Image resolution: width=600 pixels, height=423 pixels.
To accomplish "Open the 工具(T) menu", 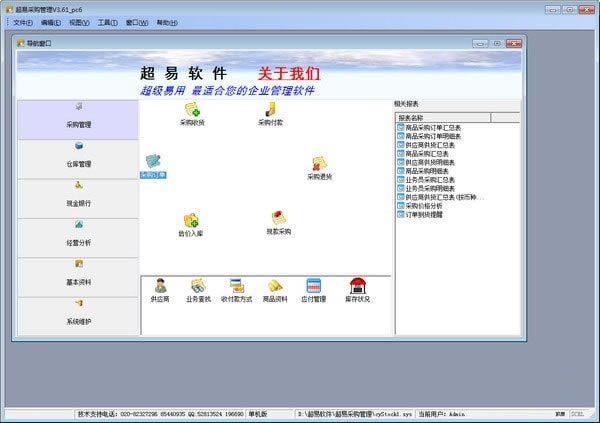I will click(x=107, y=21).
